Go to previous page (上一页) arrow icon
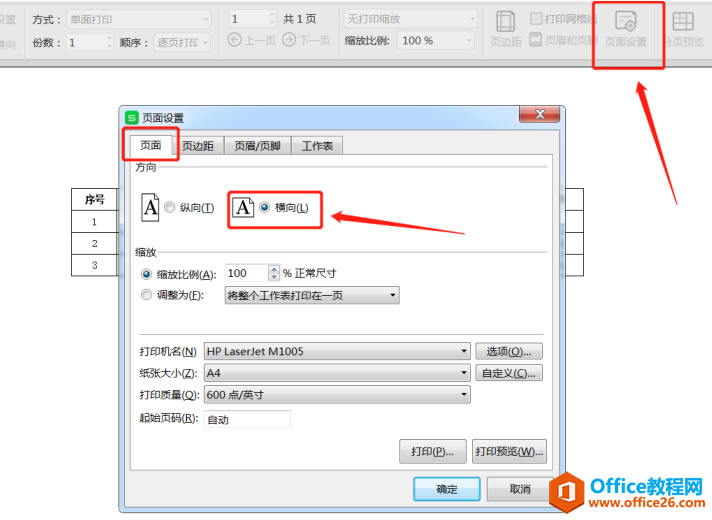Viewport: 712px width, 520px height. 234,40
